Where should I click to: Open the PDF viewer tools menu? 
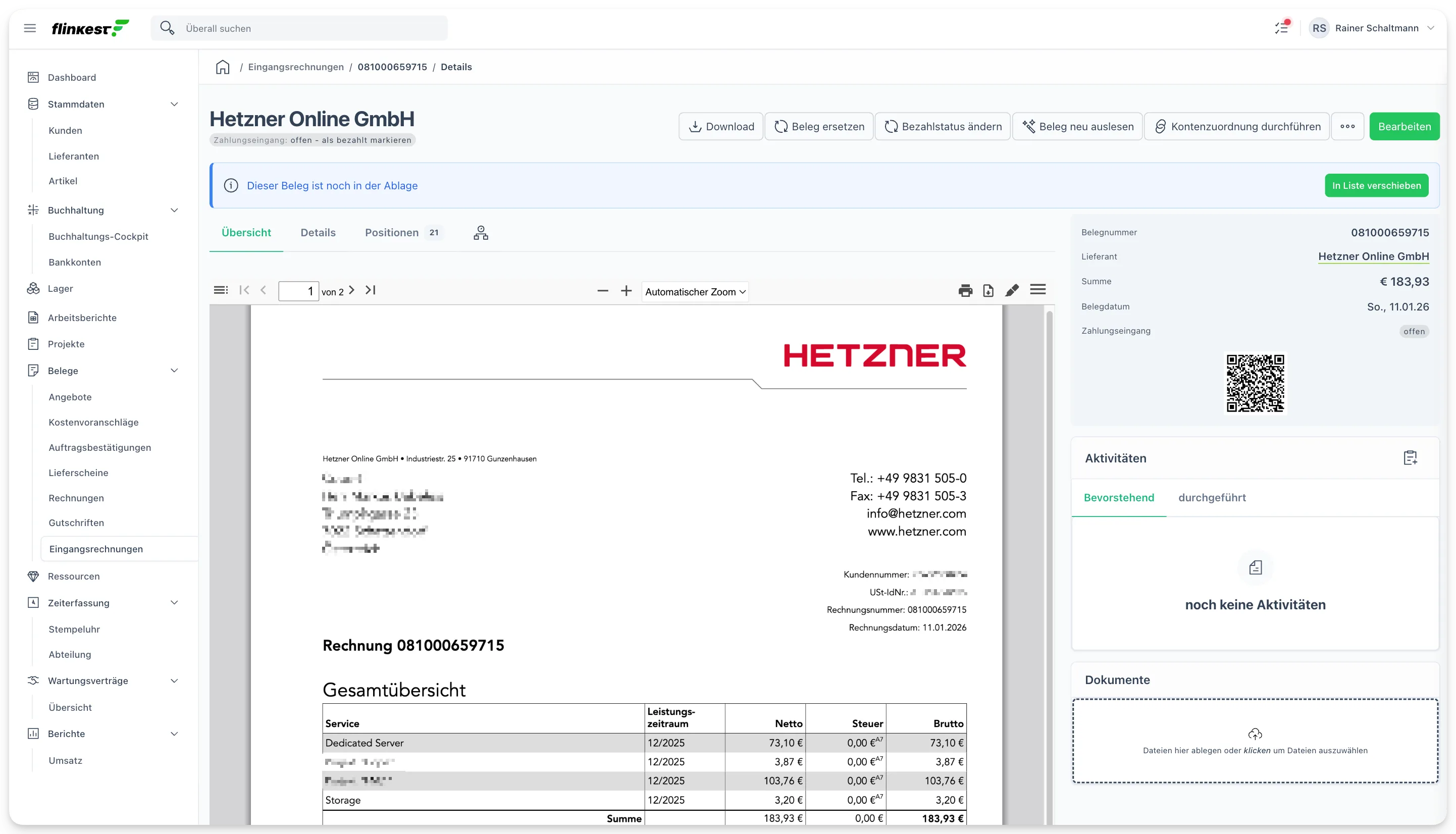[1038, 290]
